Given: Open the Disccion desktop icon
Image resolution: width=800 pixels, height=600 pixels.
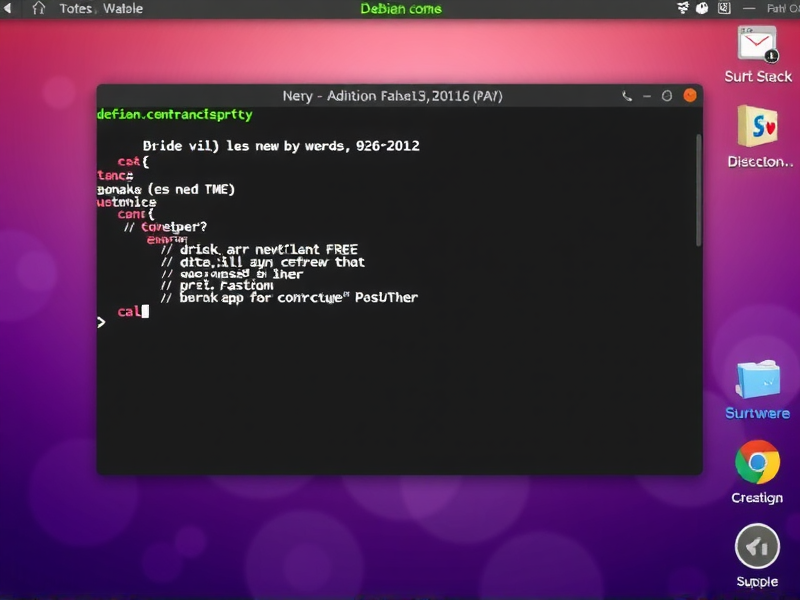Looking at the screenshot, I should tap(759, 127).
